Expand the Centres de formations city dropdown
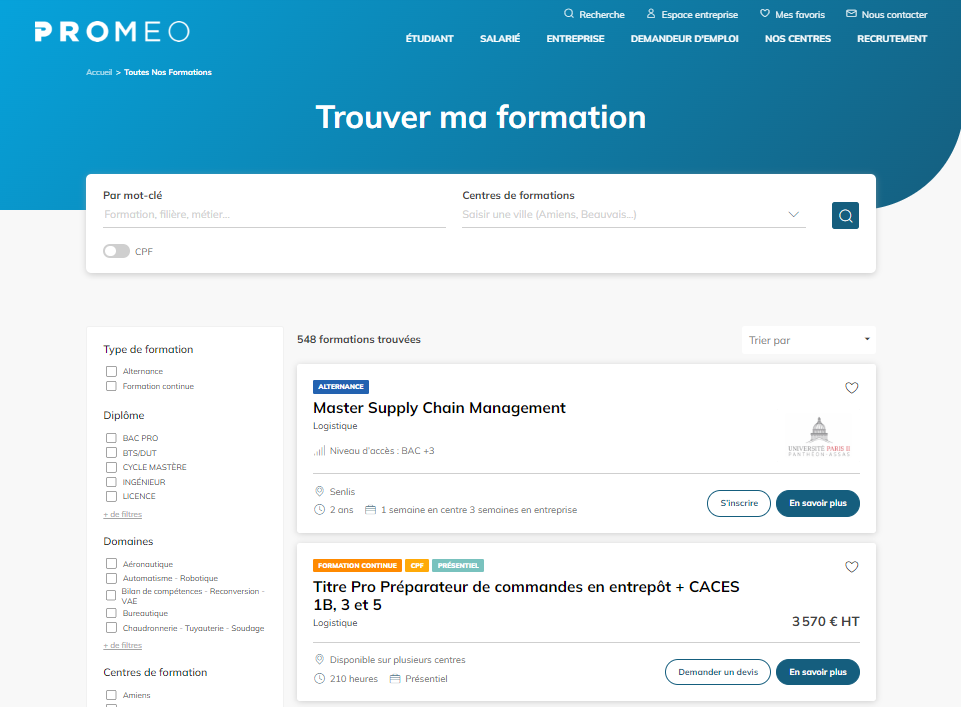The height and width of the screenshot is (707, 961). (x=793, y=213)
